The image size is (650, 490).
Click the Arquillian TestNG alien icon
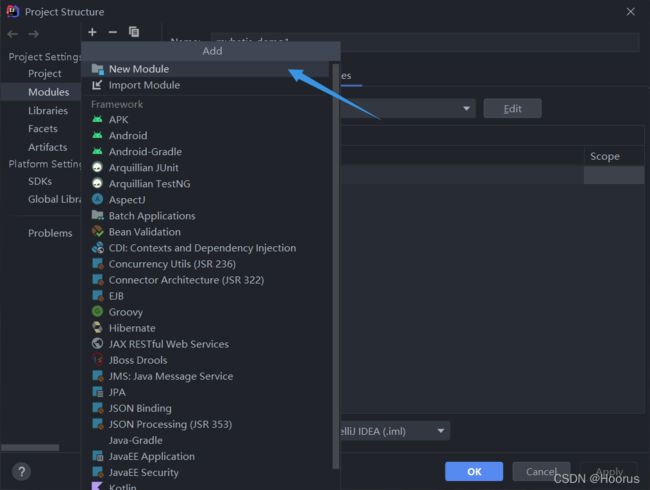97,183
